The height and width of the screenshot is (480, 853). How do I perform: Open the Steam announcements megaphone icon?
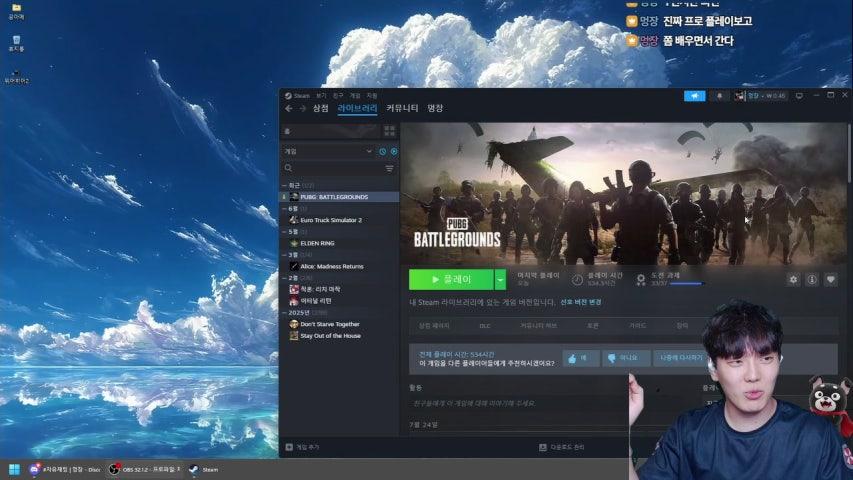click(x=695, y=96)
